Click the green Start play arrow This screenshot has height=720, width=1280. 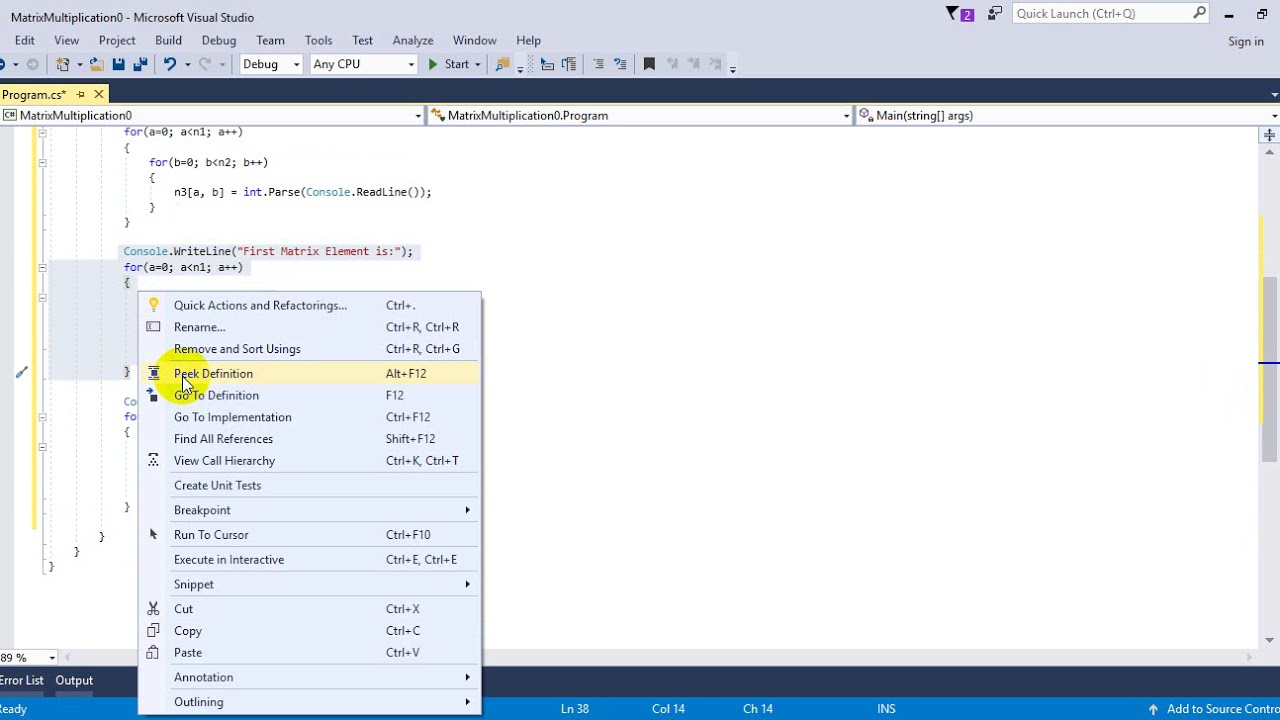(x=433, y=64)
